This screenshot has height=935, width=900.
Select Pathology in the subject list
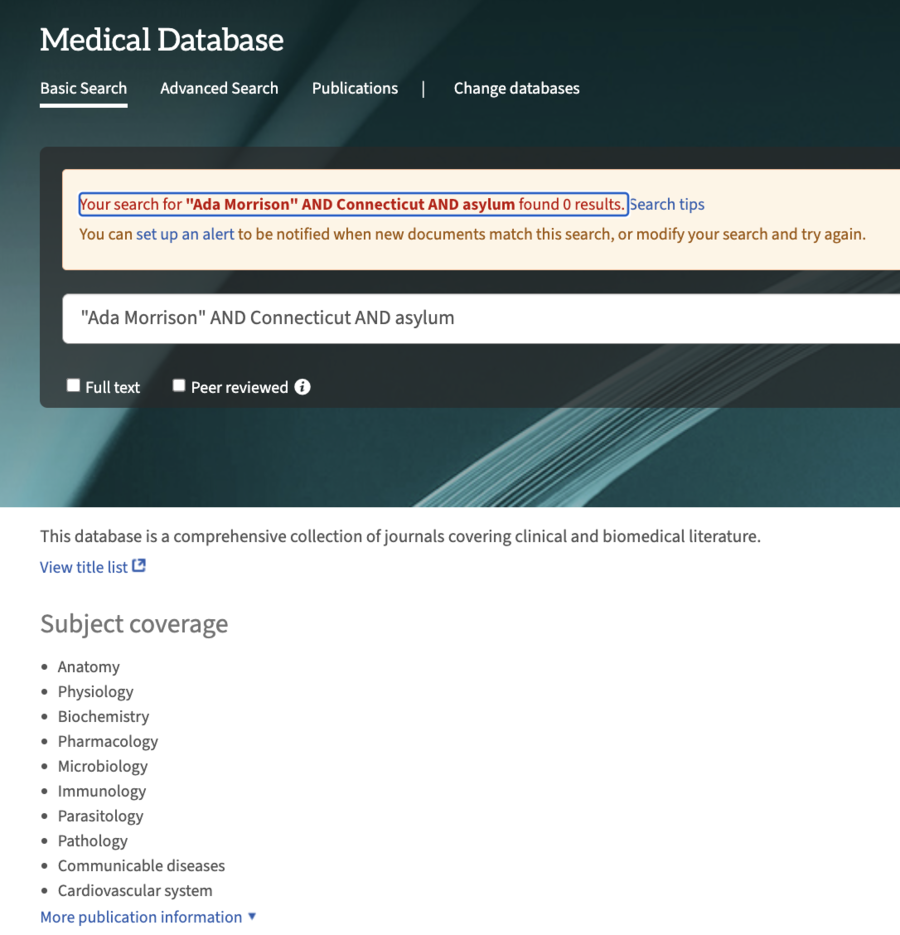[92, 841]
